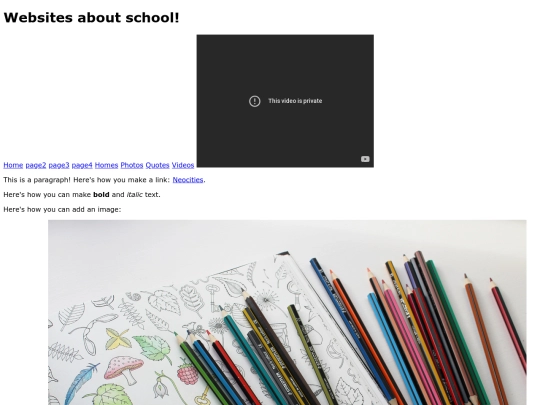Open the Homes navigation link
This screenshot has width=540, height=405.
coord(106,165)
